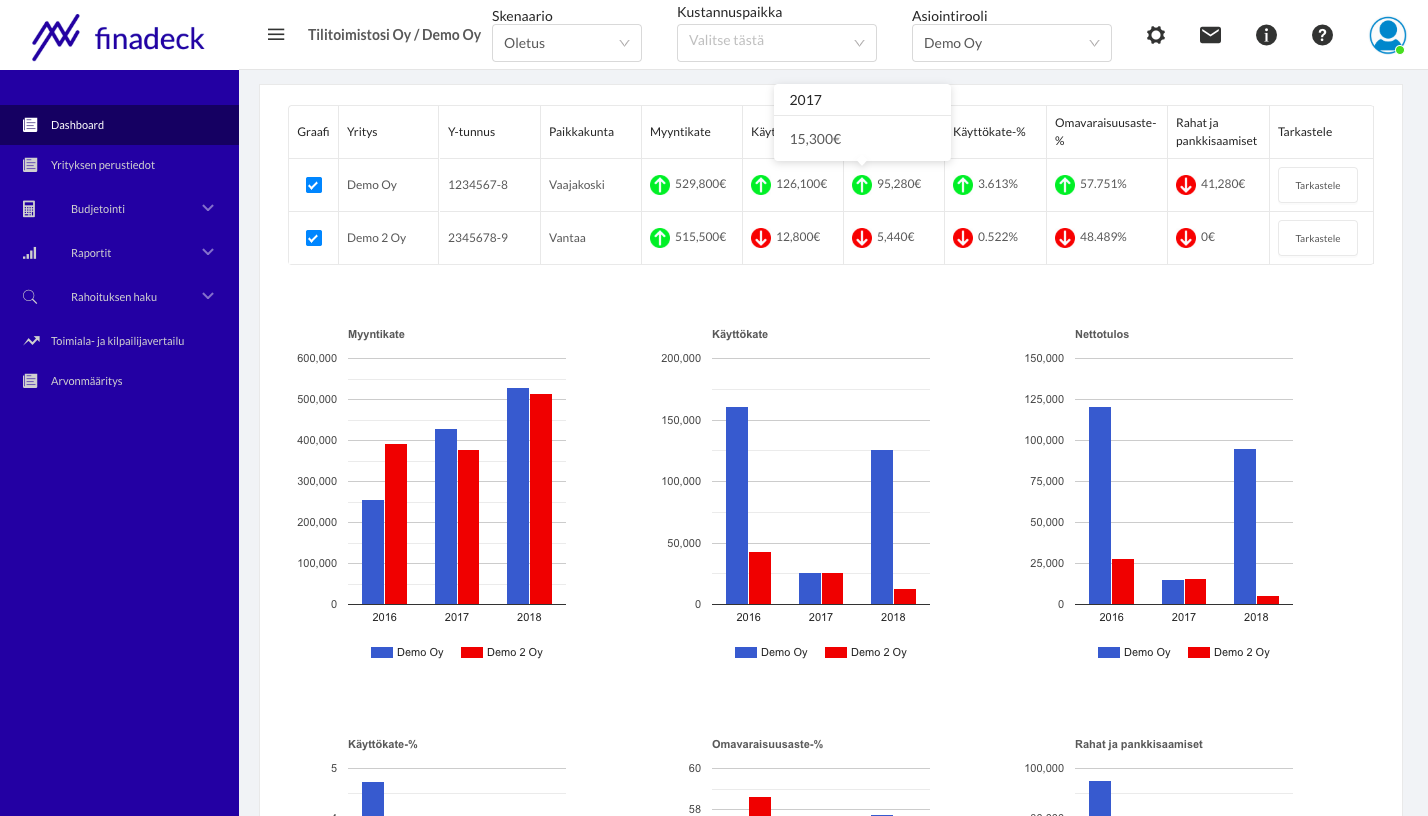Screen dimensions: 1428x816
Task: Open the help question mark icon
Action: click(1322, 35)
